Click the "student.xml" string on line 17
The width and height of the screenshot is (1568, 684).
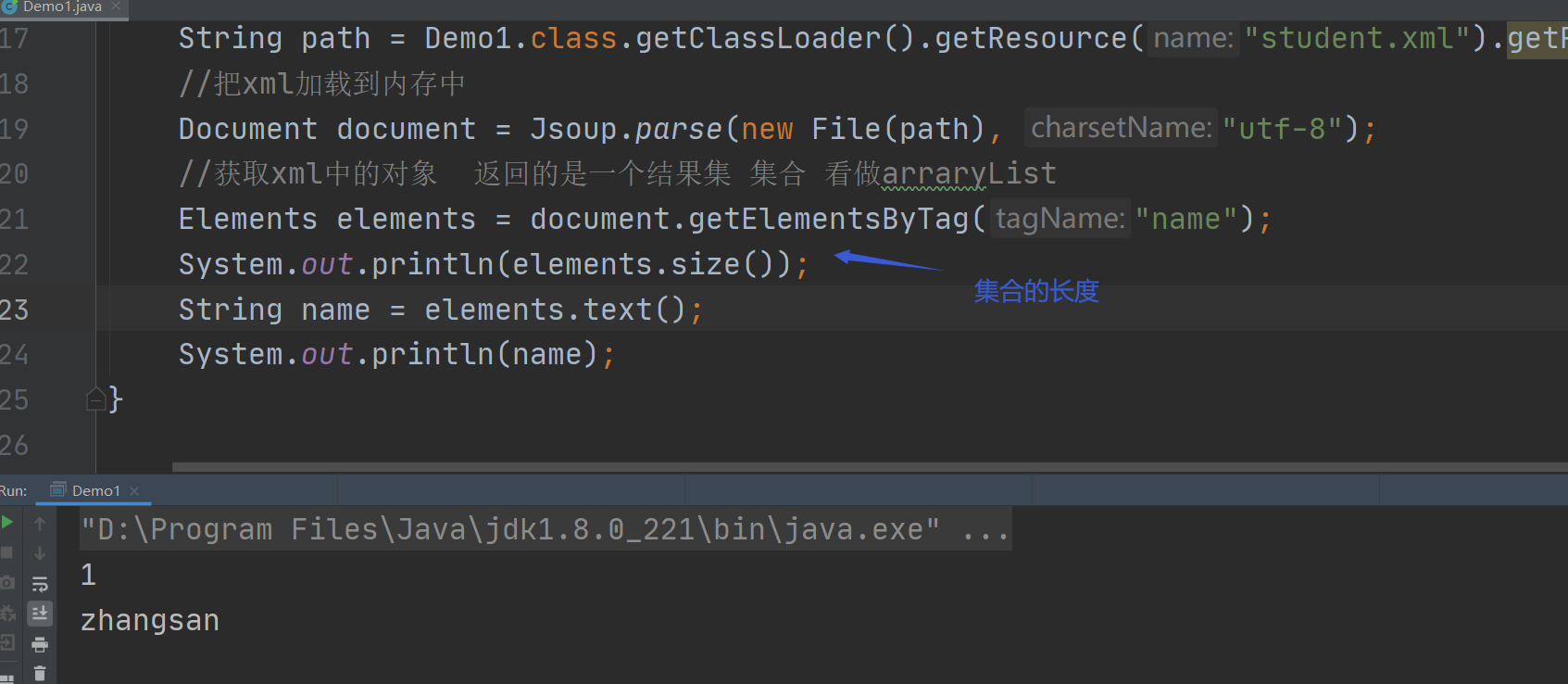tap(1358, 38)
